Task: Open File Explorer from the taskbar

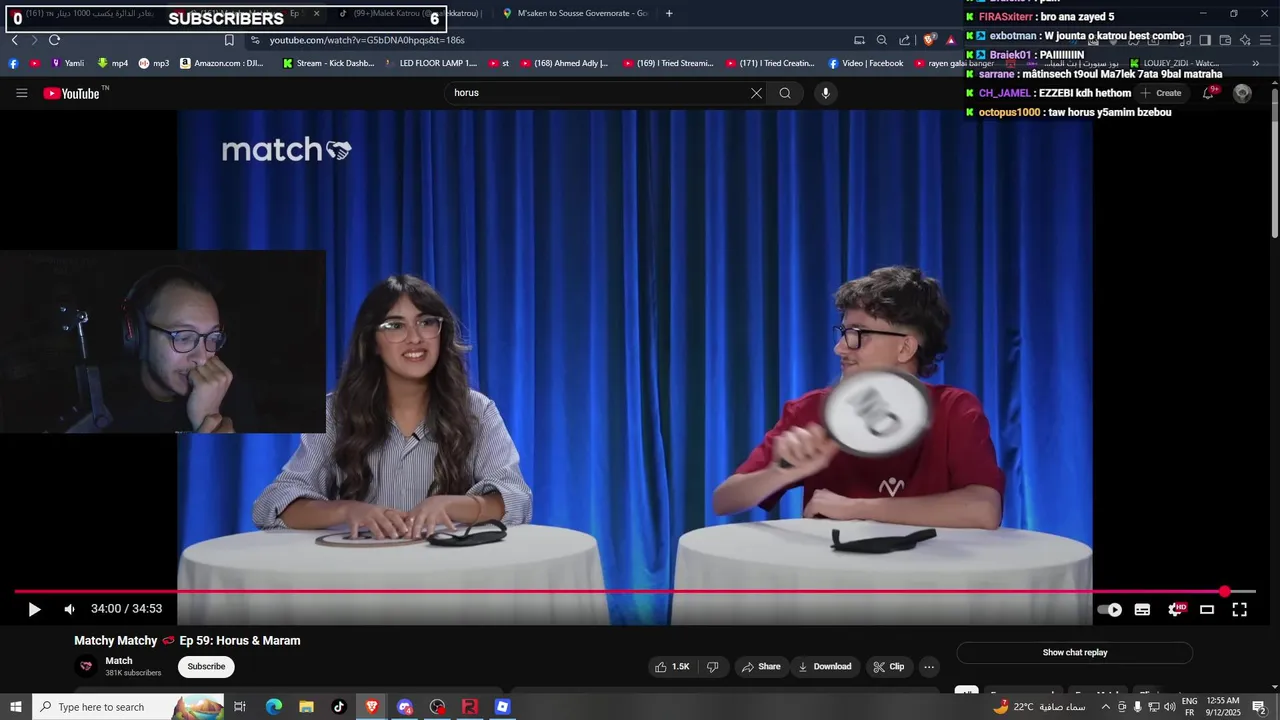Action: pyautogui.click(x=306, y=707)
